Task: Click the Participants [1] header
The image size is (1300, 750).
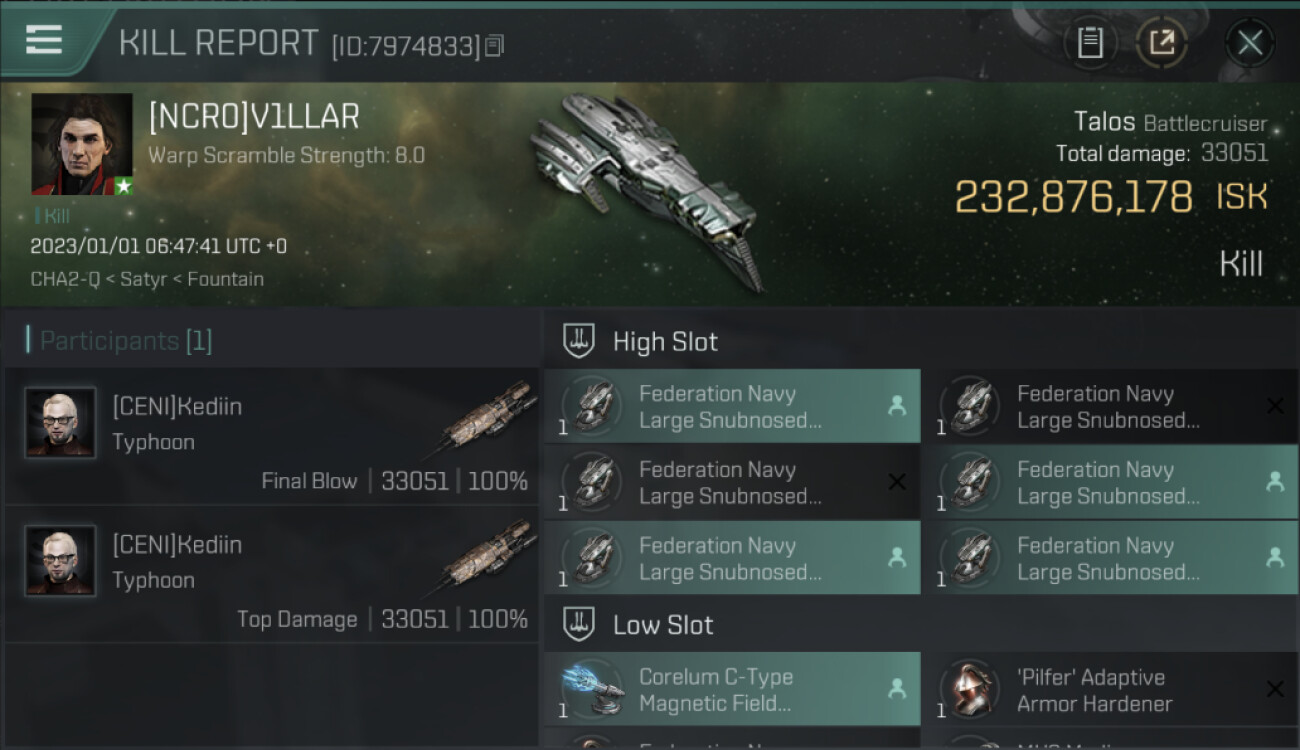Action: click(x=125, y=341)
